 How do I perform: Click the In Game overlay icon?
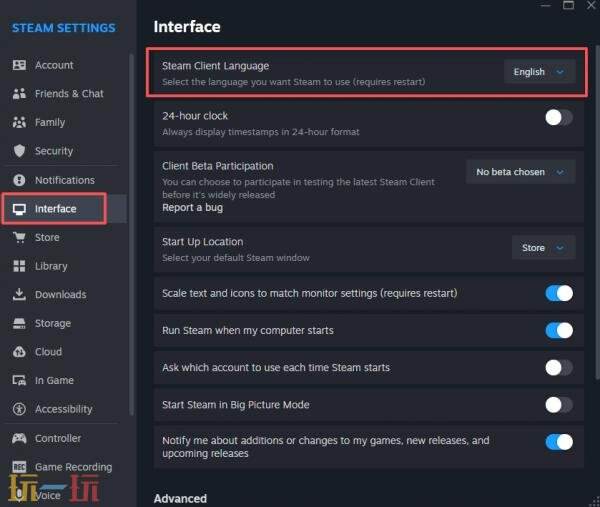click(19, 380)
